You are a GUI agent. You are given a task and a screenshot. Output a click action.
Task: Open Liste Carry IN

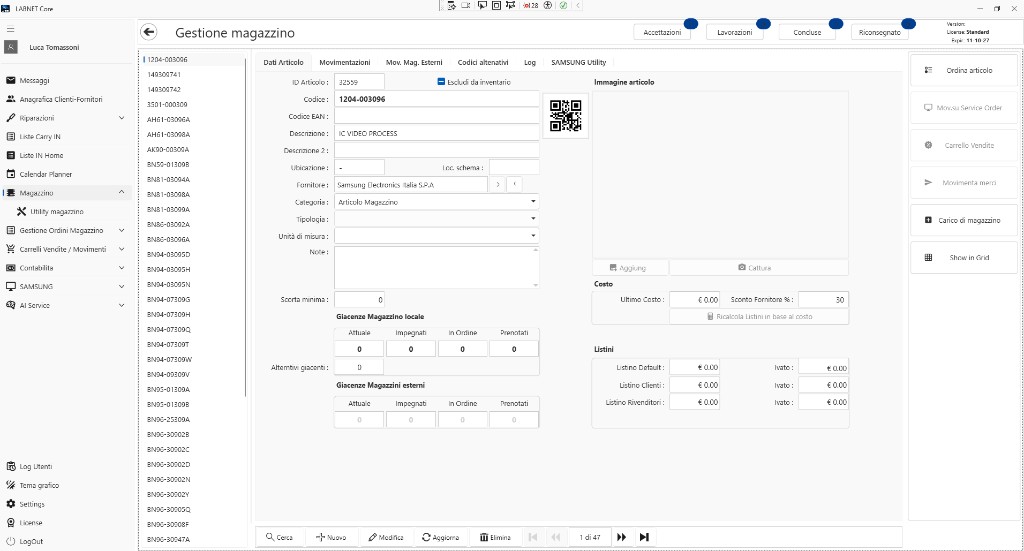click(39, 136)
